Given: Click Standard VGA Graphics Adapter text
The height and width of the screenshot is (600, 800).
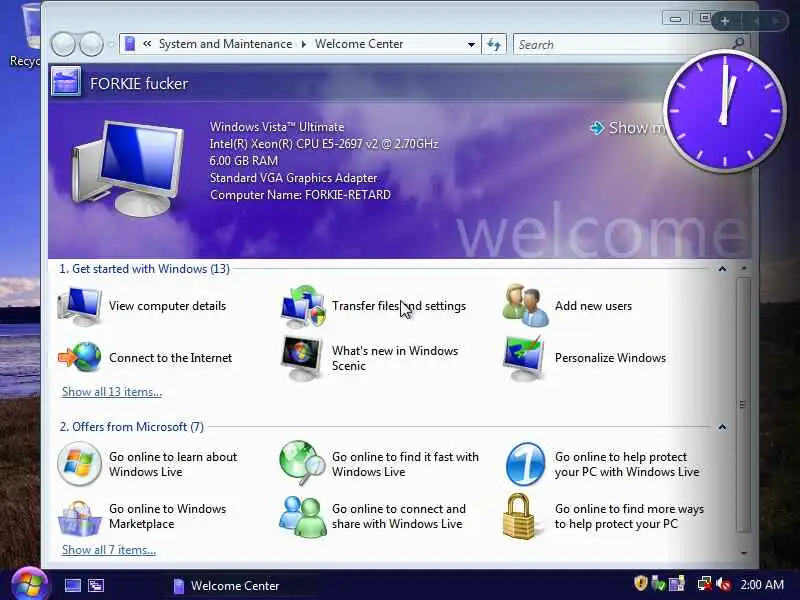Looking at the screenshot, I should (293, 178).
